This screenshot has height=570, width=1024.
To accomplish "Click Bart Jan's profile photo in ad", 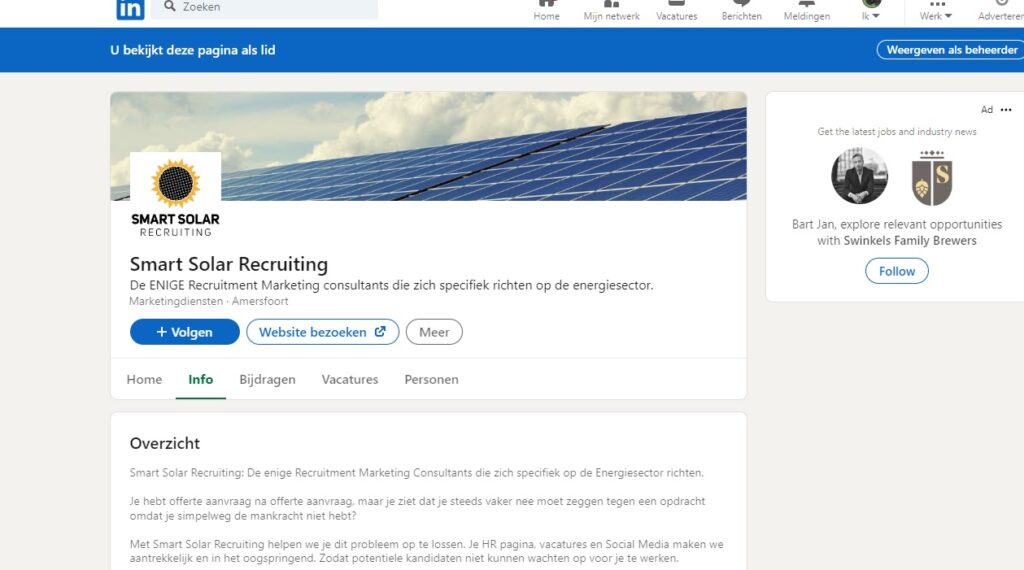I will tap(859, 176).
